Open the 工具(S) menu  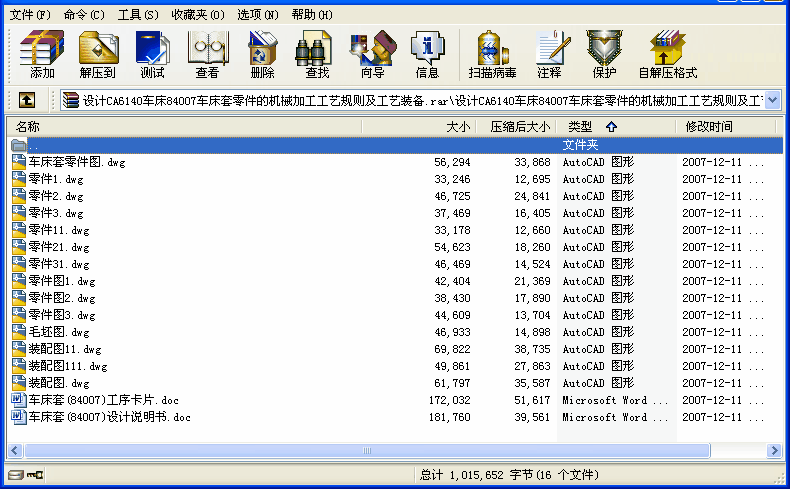[x=138, y=15]
